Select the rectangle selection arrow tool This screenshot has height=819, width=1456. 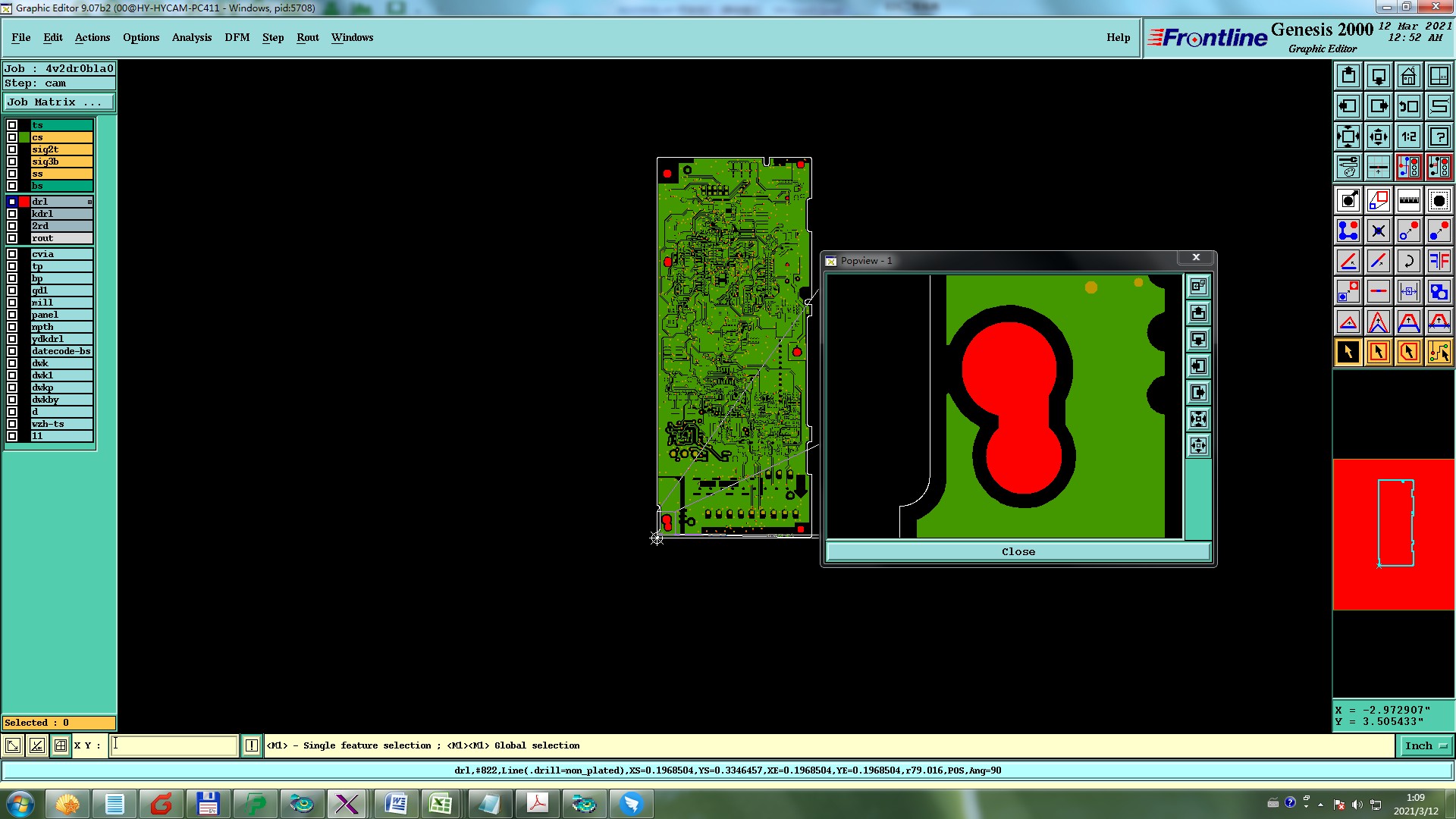[1378, 352]
